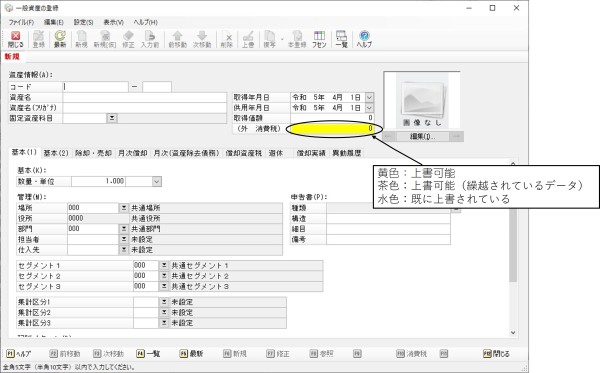Click the 編集 button under the image
Viewport: 600px width, 373px height.
pyautogui.click(x=422, y=136)
